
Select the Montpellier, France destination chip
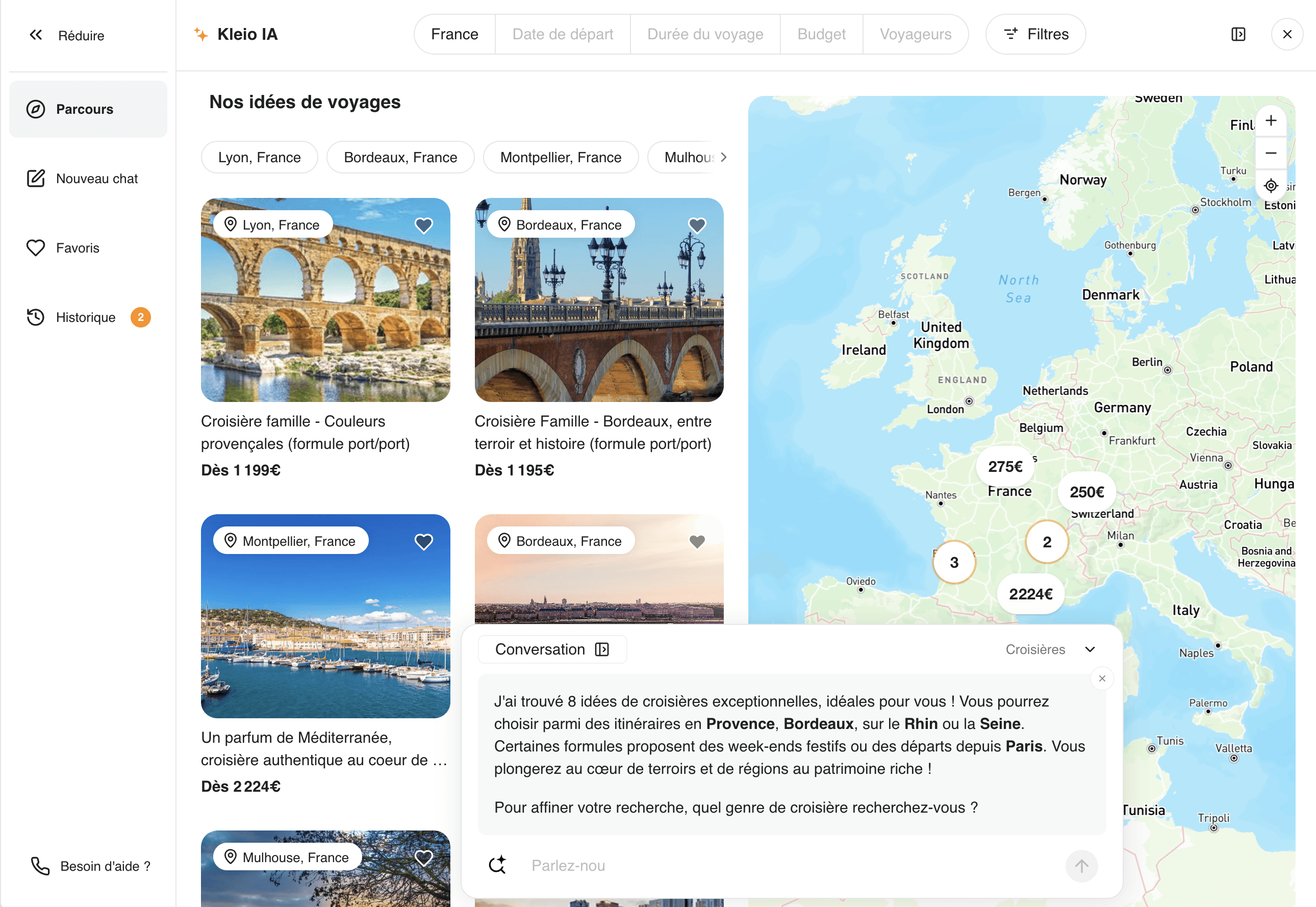(560, 158)
